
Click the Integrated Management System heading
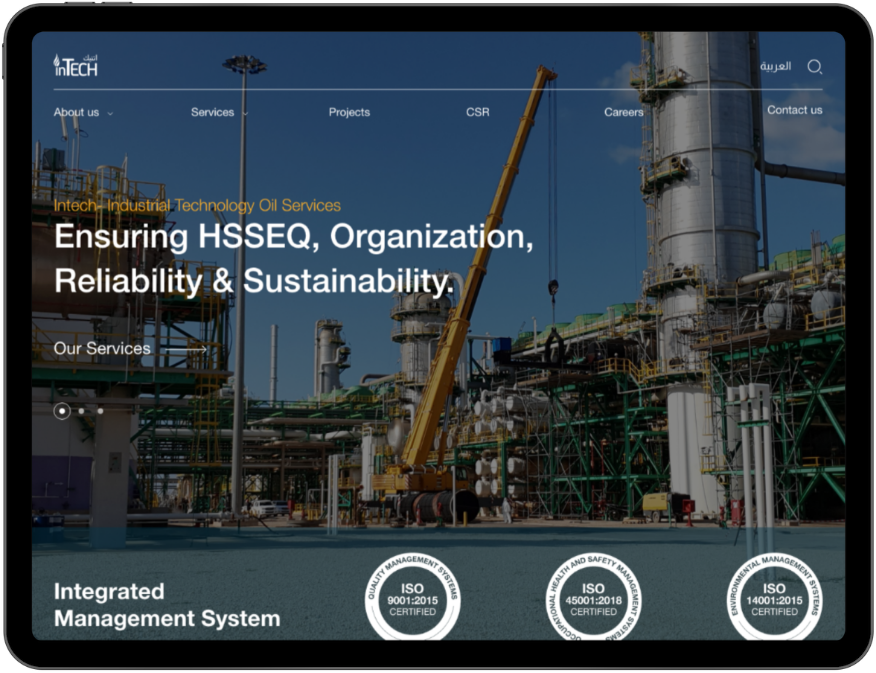click(166, 605)
